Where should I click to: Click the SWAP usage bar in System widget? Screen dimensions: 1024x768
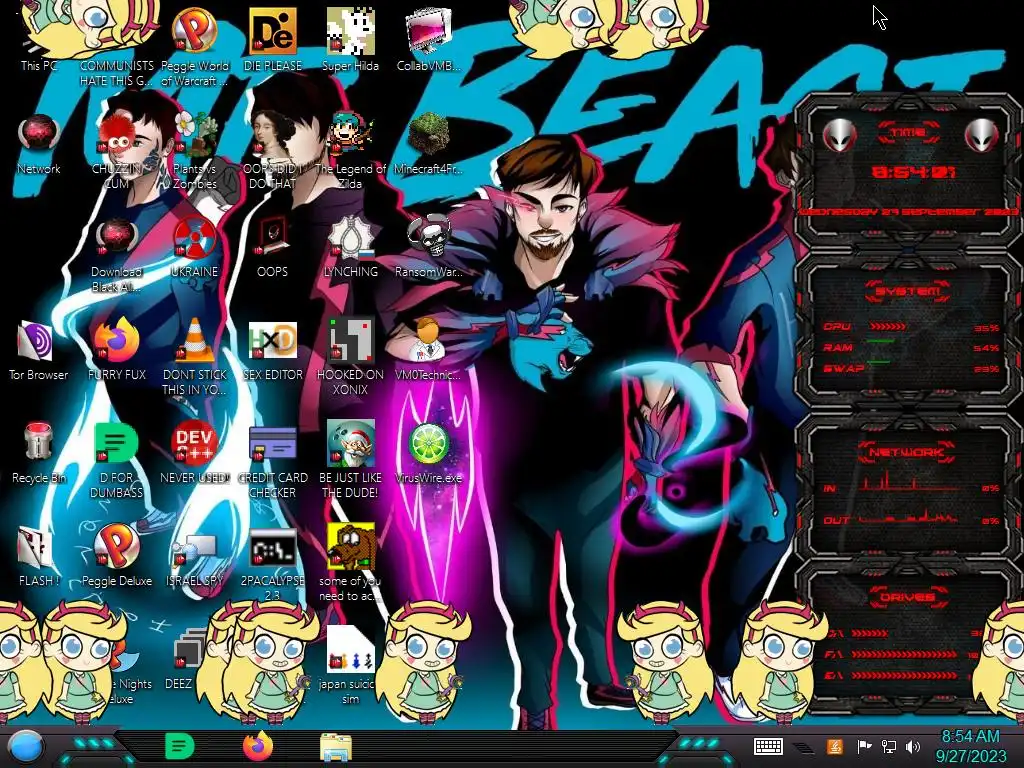[x=879, y=361]
